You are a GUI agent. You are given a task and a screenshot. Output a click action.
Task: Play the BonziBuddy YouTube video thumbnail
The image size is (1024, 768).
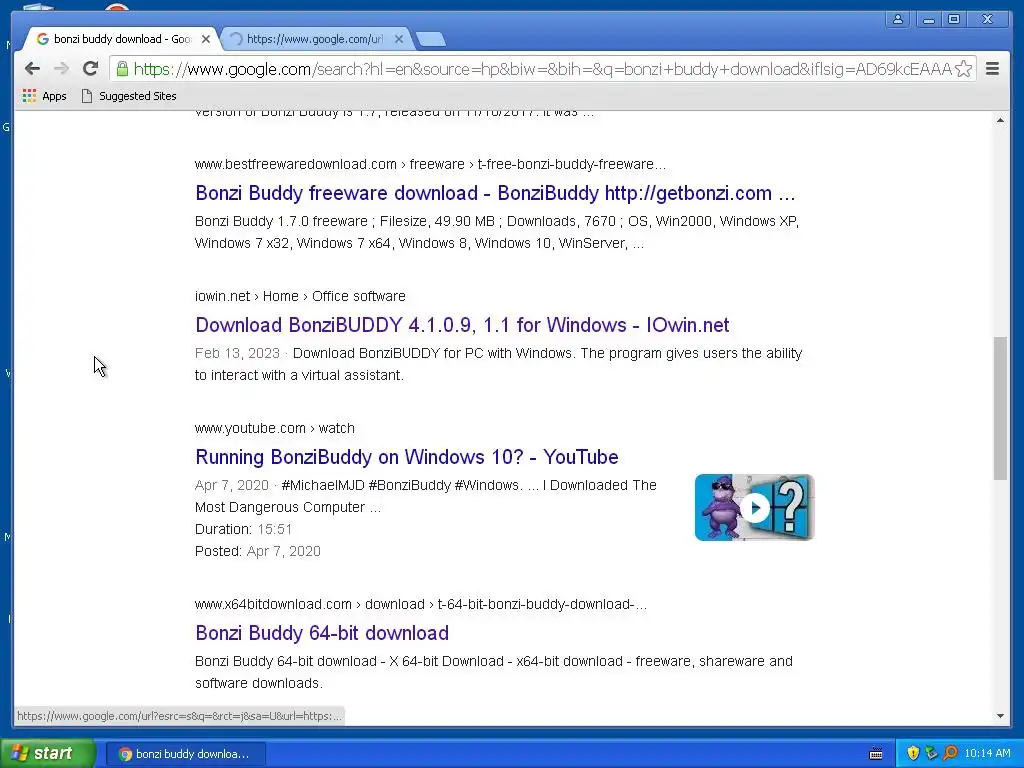click(x=754, y=507)
